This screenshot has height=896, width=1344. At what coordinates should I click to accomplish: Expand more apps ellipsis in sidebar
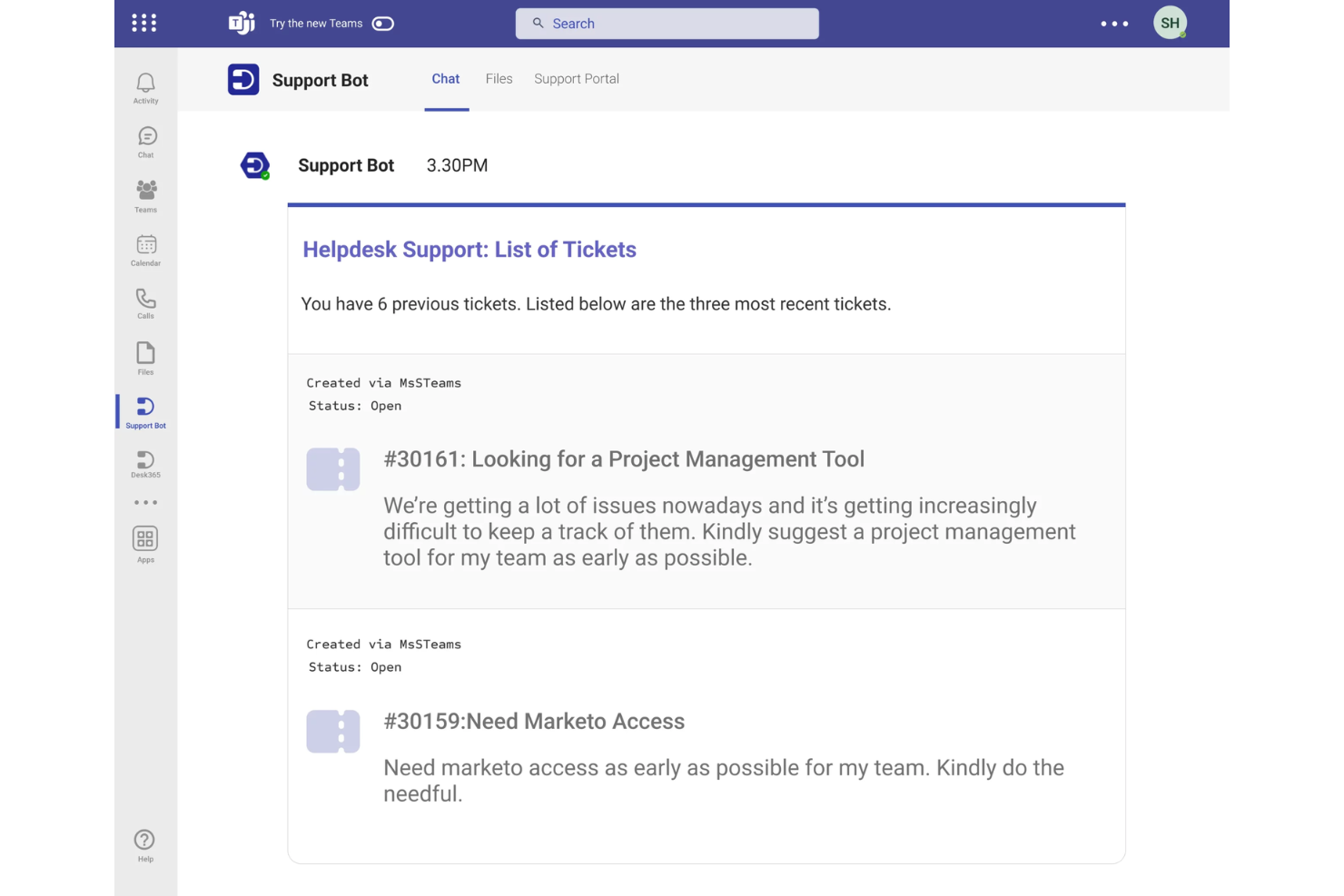pyautogui.click(x=145, y=502)
